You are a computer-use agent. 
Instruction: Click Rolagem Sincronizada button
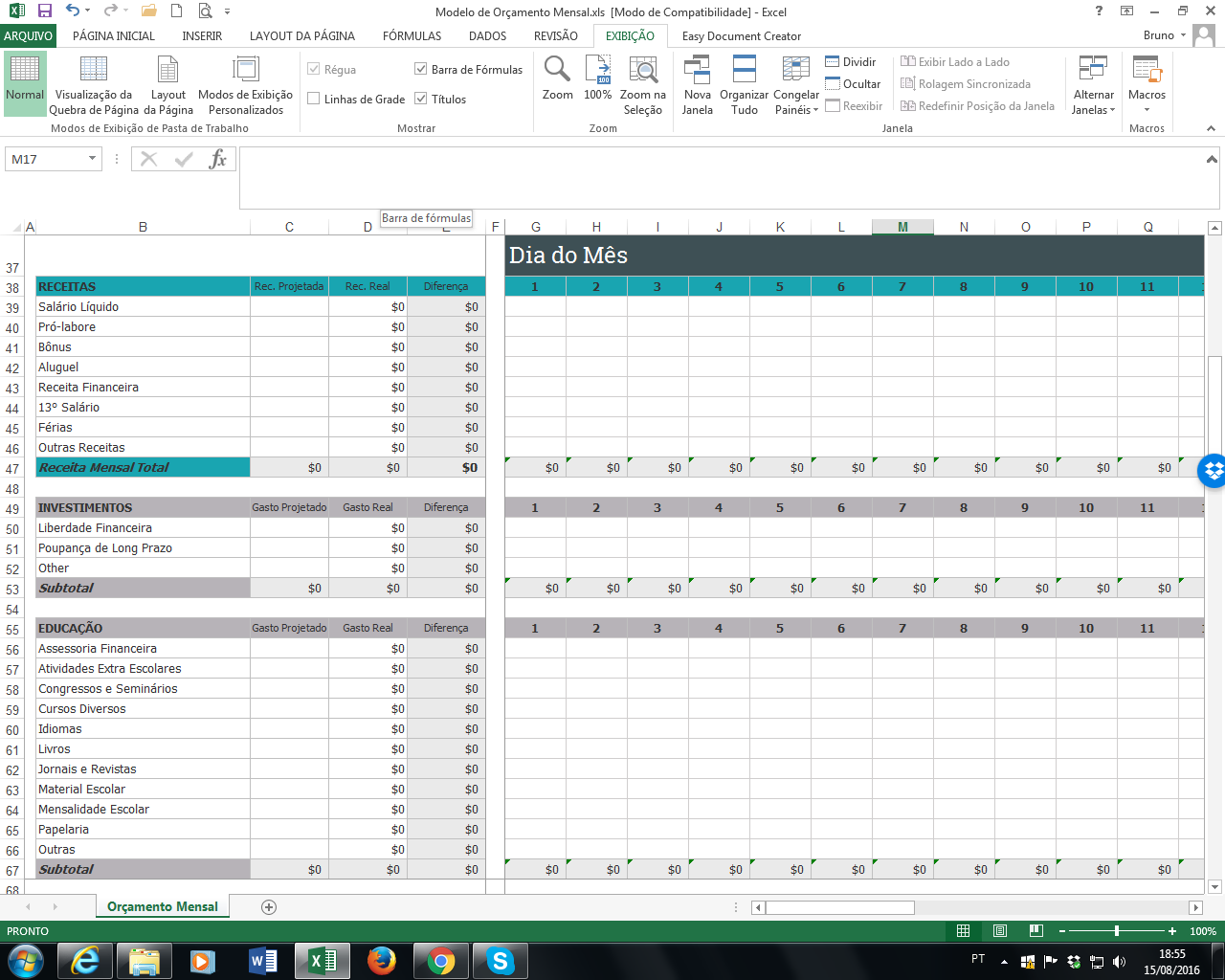click(x=966, y=84)
